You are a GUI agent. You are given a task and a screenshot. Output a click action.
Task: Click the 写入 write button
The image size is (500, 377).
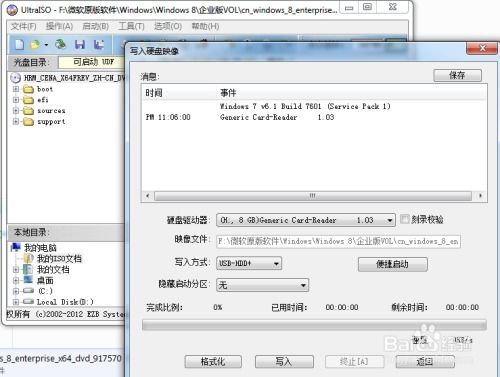pos(284,362)
